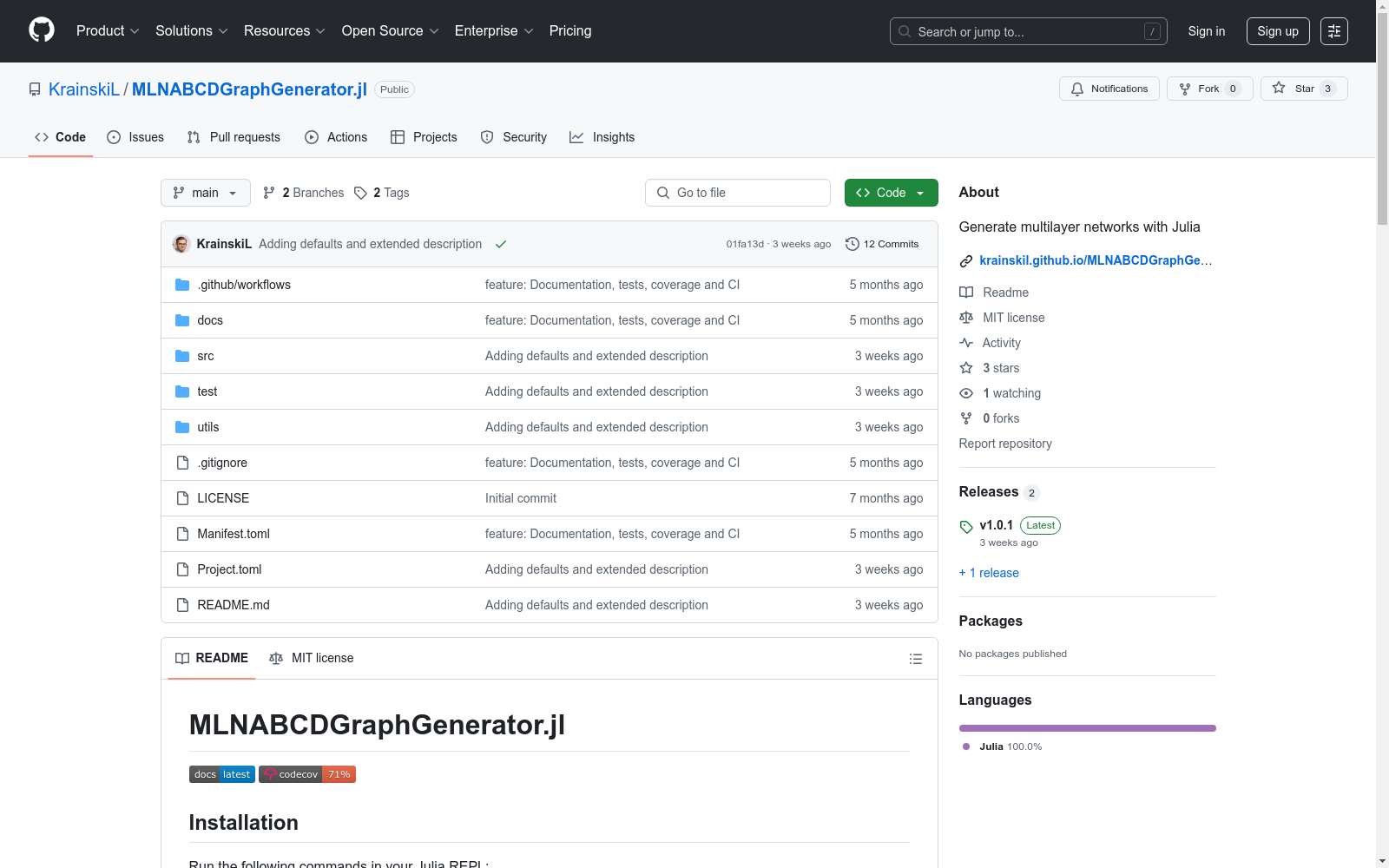Switch to the Security tab

(x=514, y=137)
